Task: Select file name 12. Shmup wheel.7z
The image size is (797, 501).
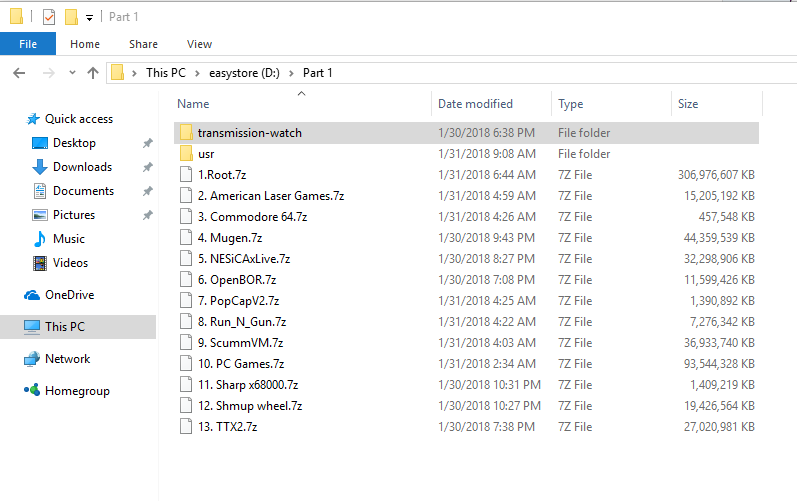Action: pyautogui.click(x=250, y=406)
